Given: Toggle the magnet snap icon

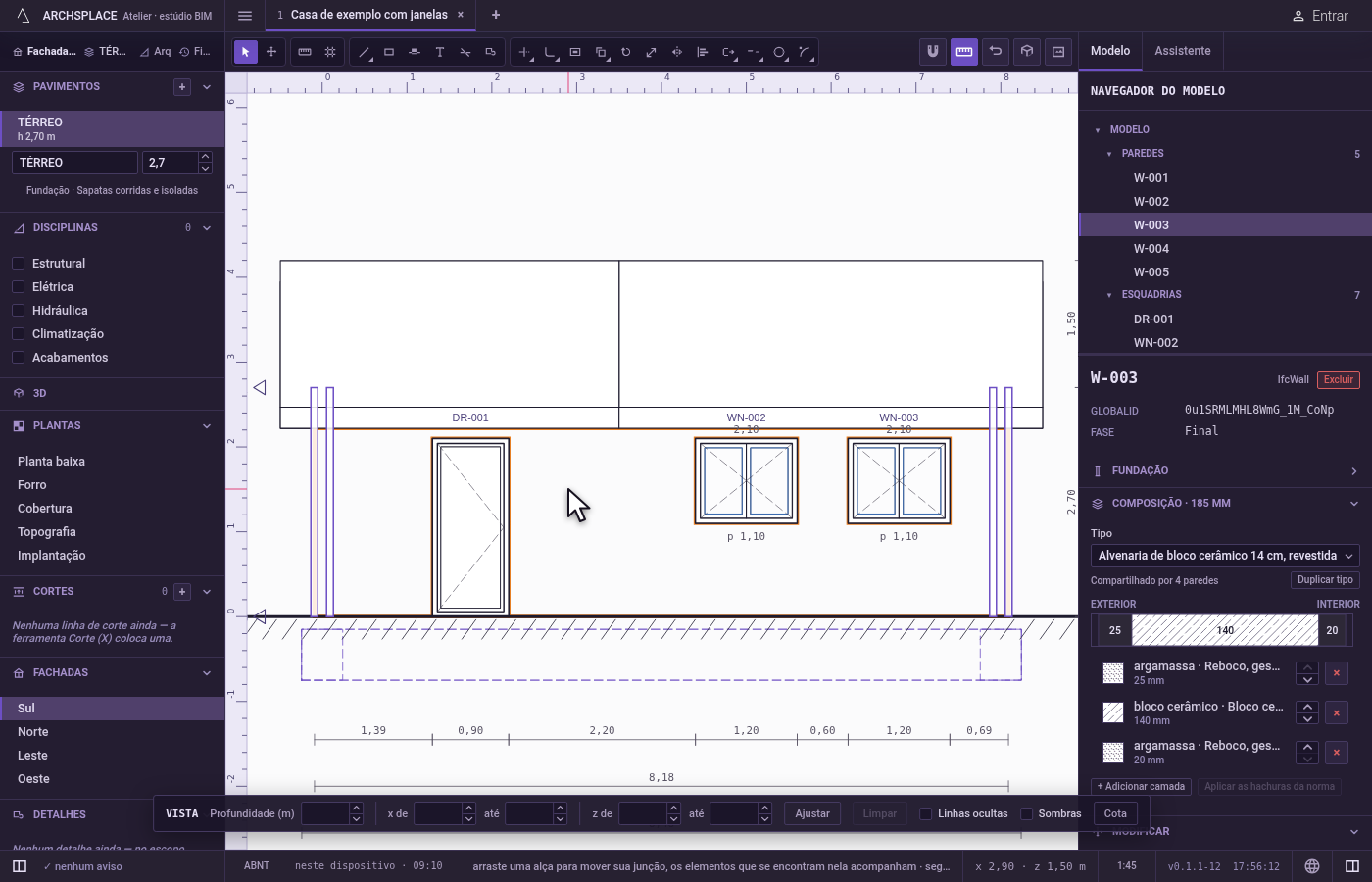Looking at the screenshot, I should pos(933,51).
